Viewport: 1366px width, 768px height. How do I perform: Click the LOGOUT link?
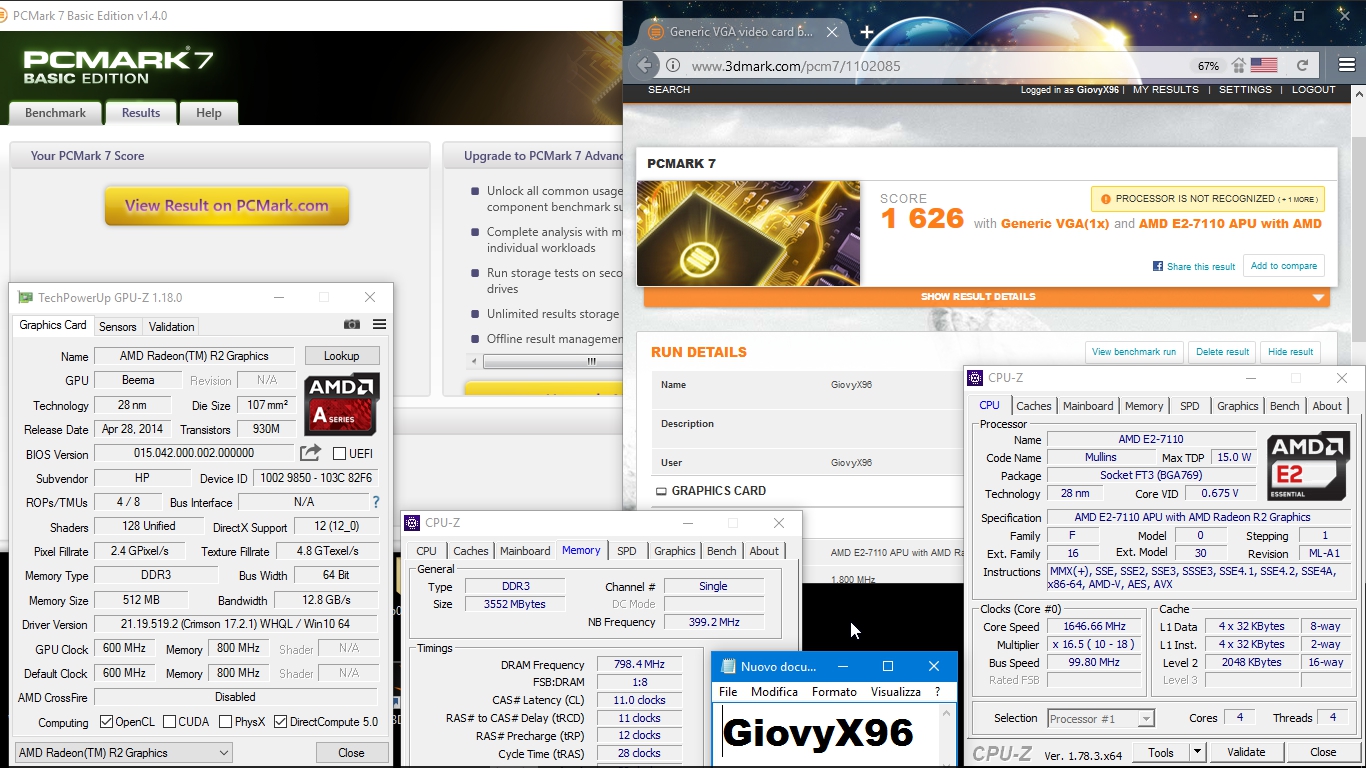click(1313, 90)
